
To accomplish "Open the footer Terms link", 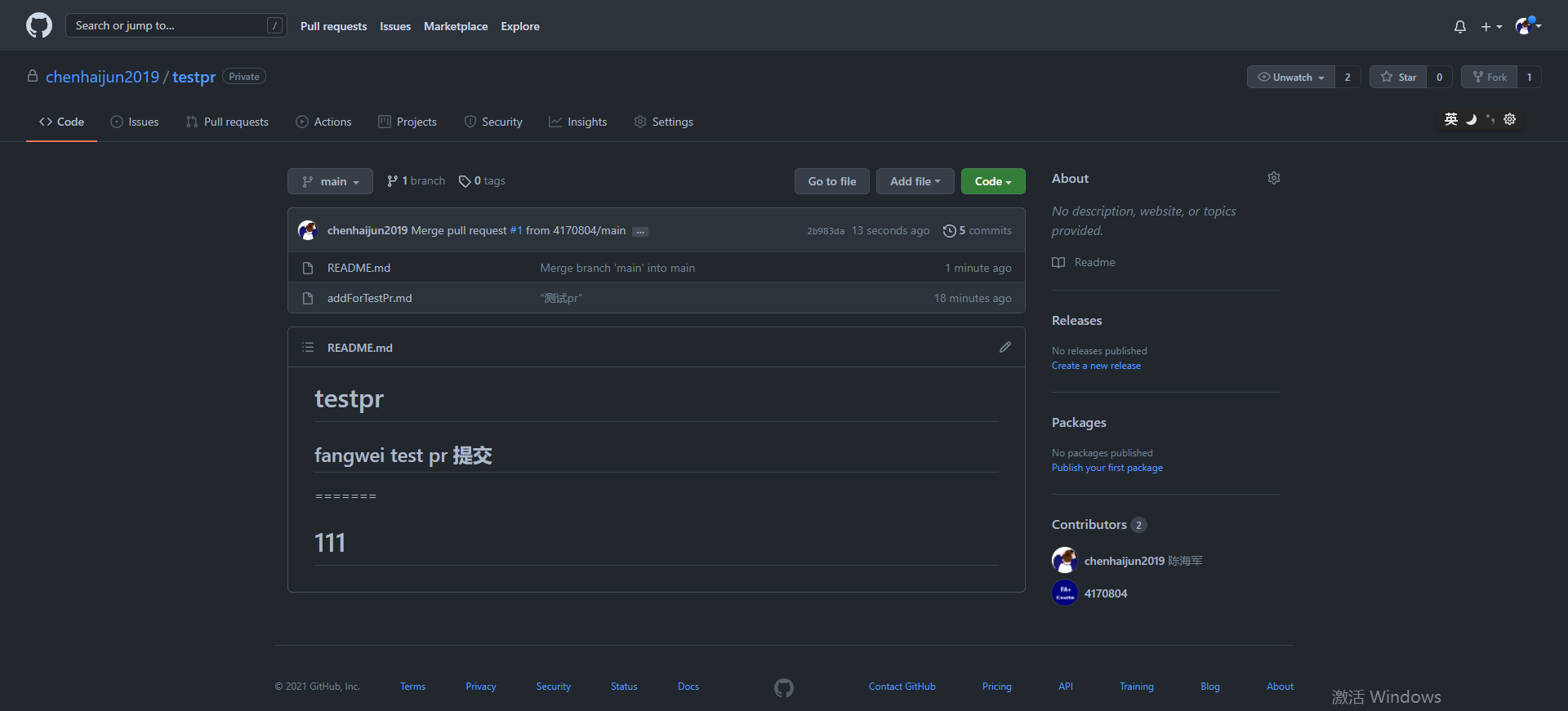I will pos(412,687).
